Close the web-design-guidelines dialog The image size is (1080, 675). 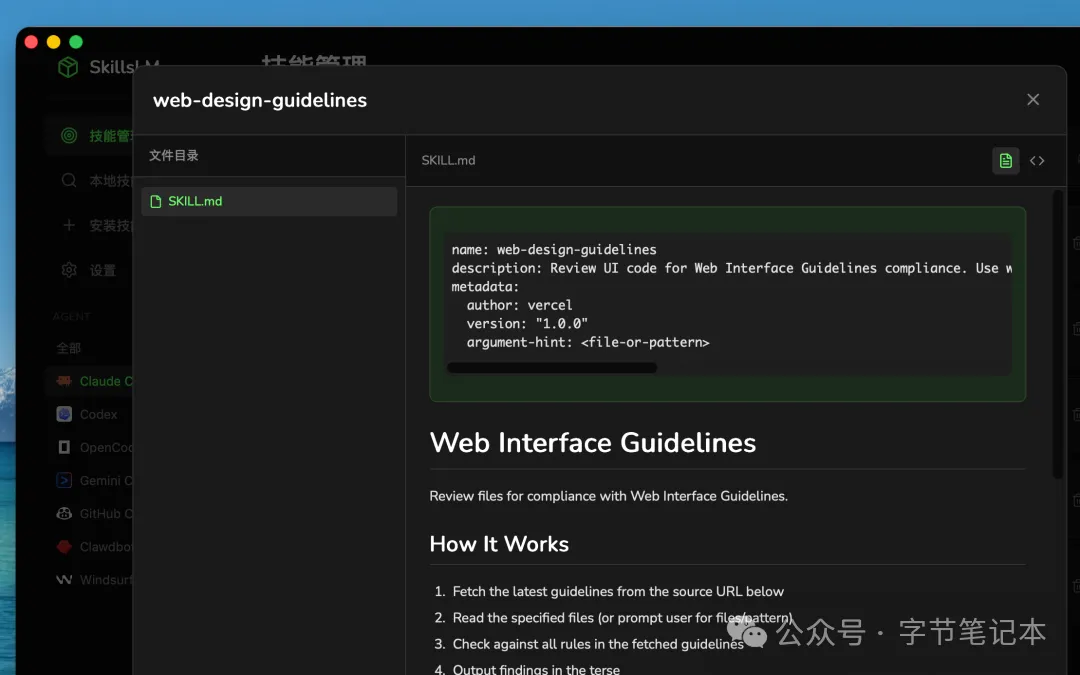pos(1032,100)
